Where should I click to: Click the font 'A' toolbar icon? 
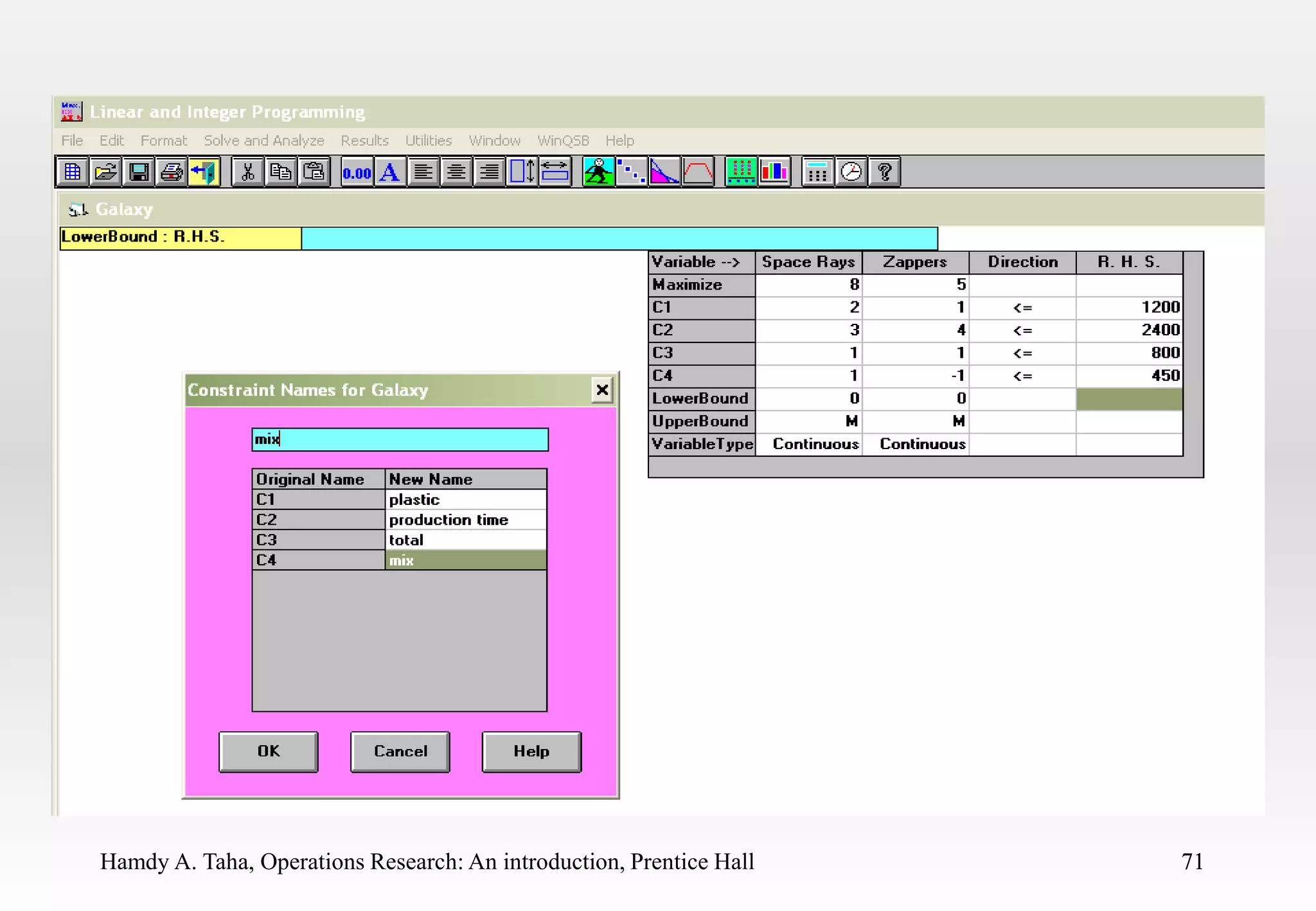click(x=389, y=172)
